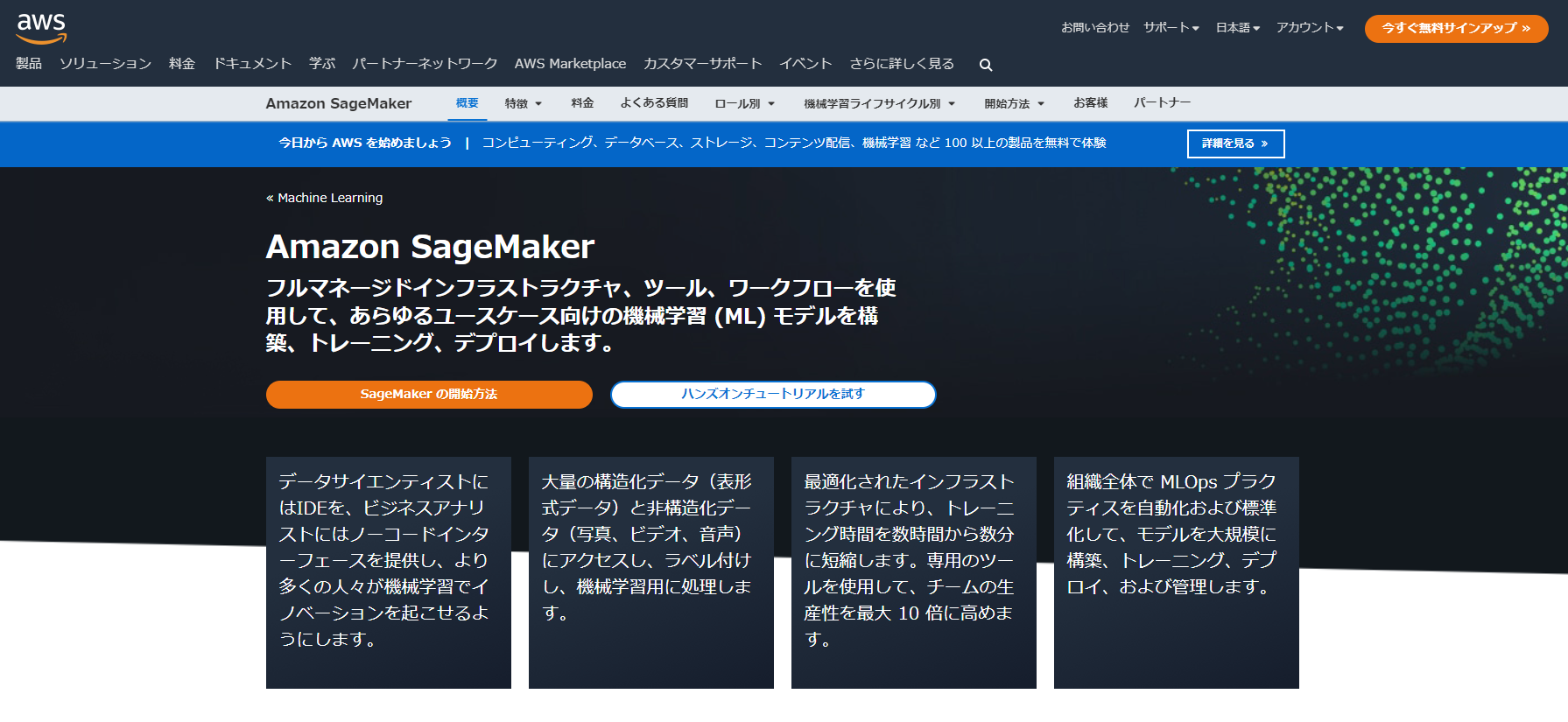This screenshot has height=722, width=1568.
Task: Open アカウント dropdown menu
Action: coord(1310,28)
